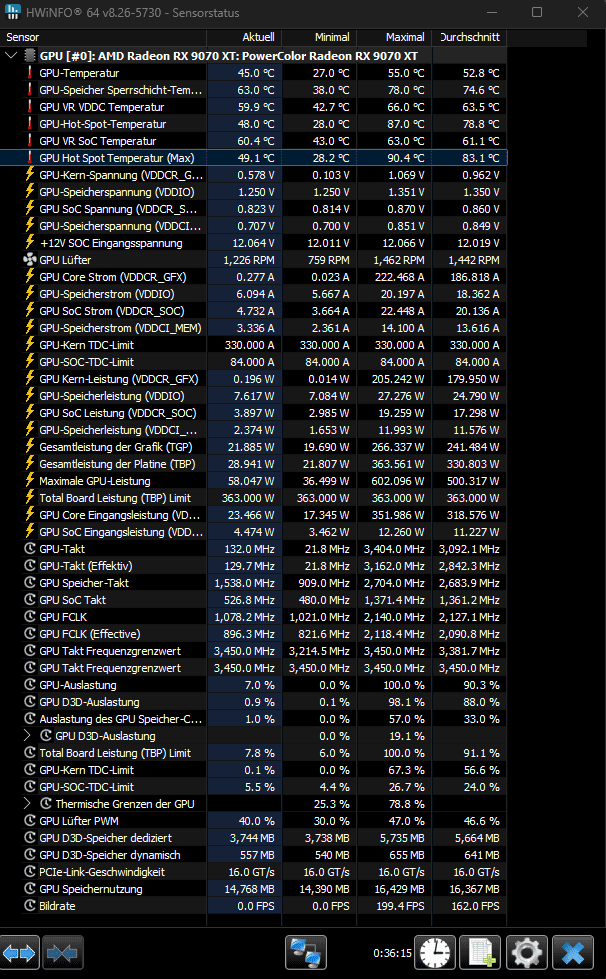Image resolution: width=606 pixels, height=979 pixels.
Task: Collapse the AMD Radeon RX 9070 XT group
Action: (x=11, y=56)
